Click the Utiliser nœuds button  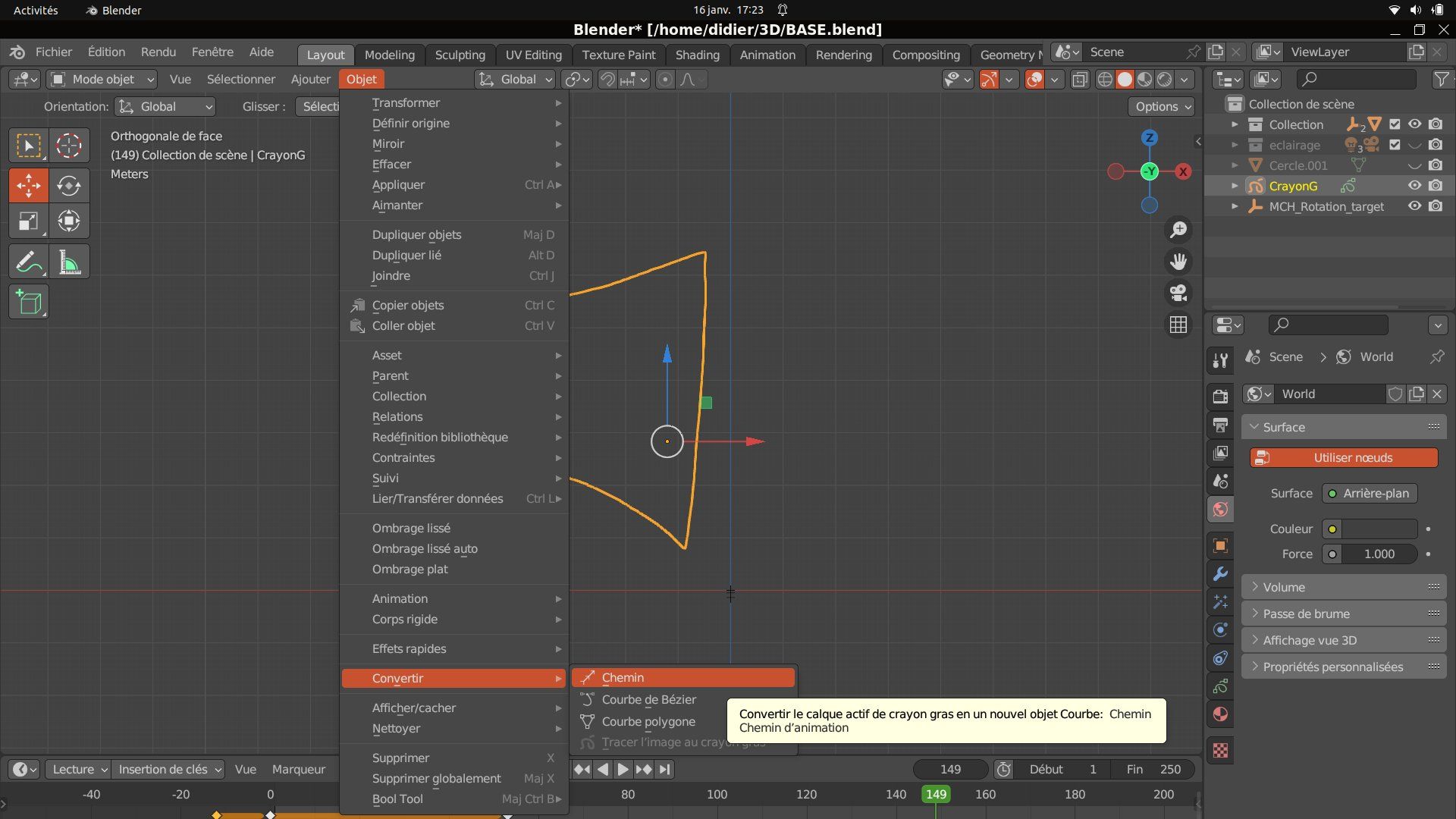tap(1343, 458)
